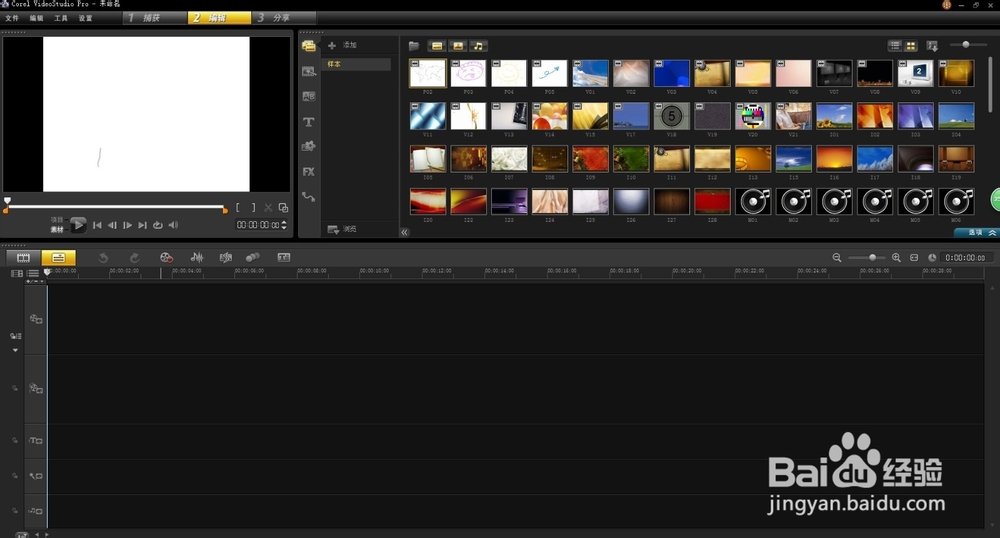Toggle show photos filter in library
This screenshot has height=538, width=1000.
point(458,46)
